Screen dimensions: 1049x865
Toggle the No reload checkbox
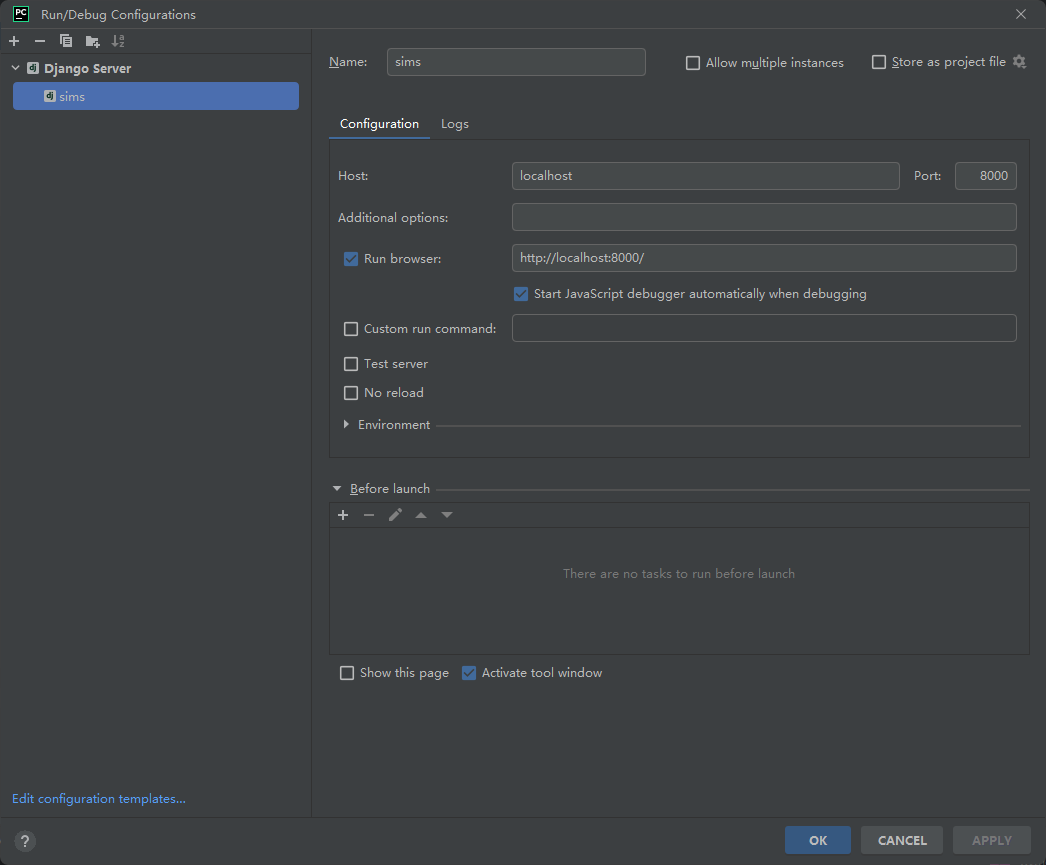[x=351, y=393]
